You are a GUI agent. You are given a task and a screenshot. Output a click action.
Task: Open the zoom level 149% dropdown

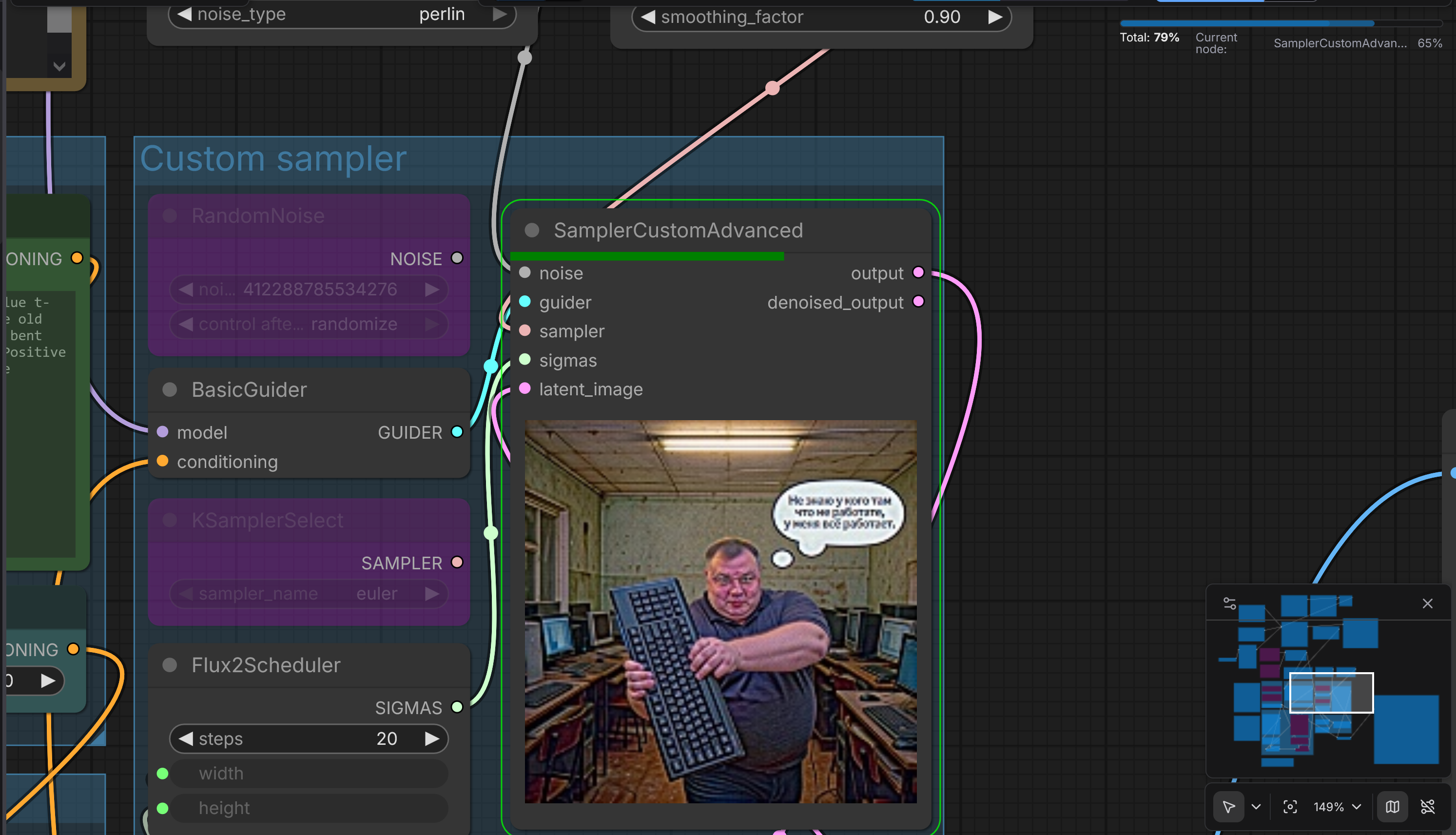[1337, 807]
